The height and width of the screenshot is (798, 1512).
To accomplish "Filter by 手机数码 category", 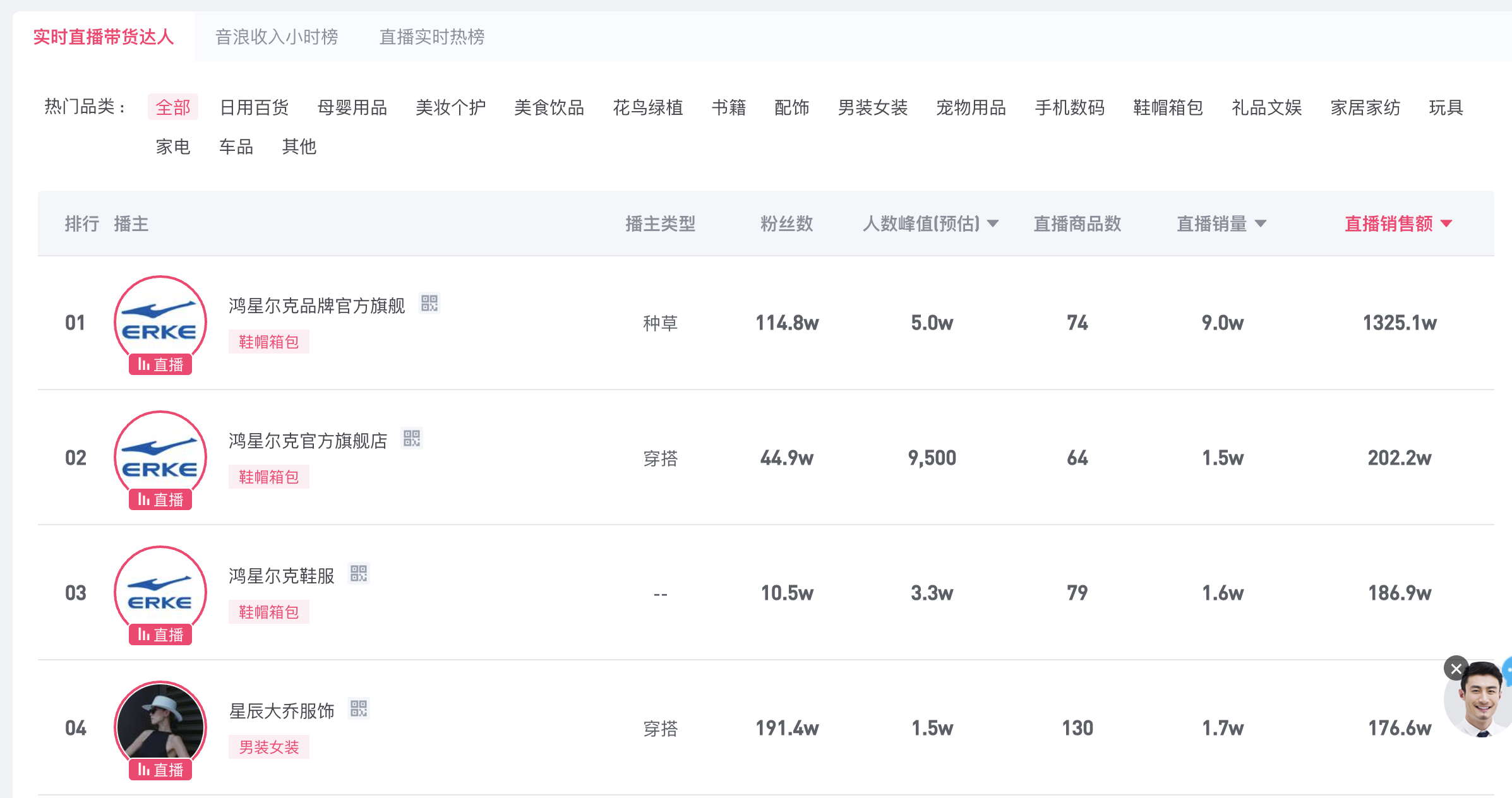I will point(1070,107).
